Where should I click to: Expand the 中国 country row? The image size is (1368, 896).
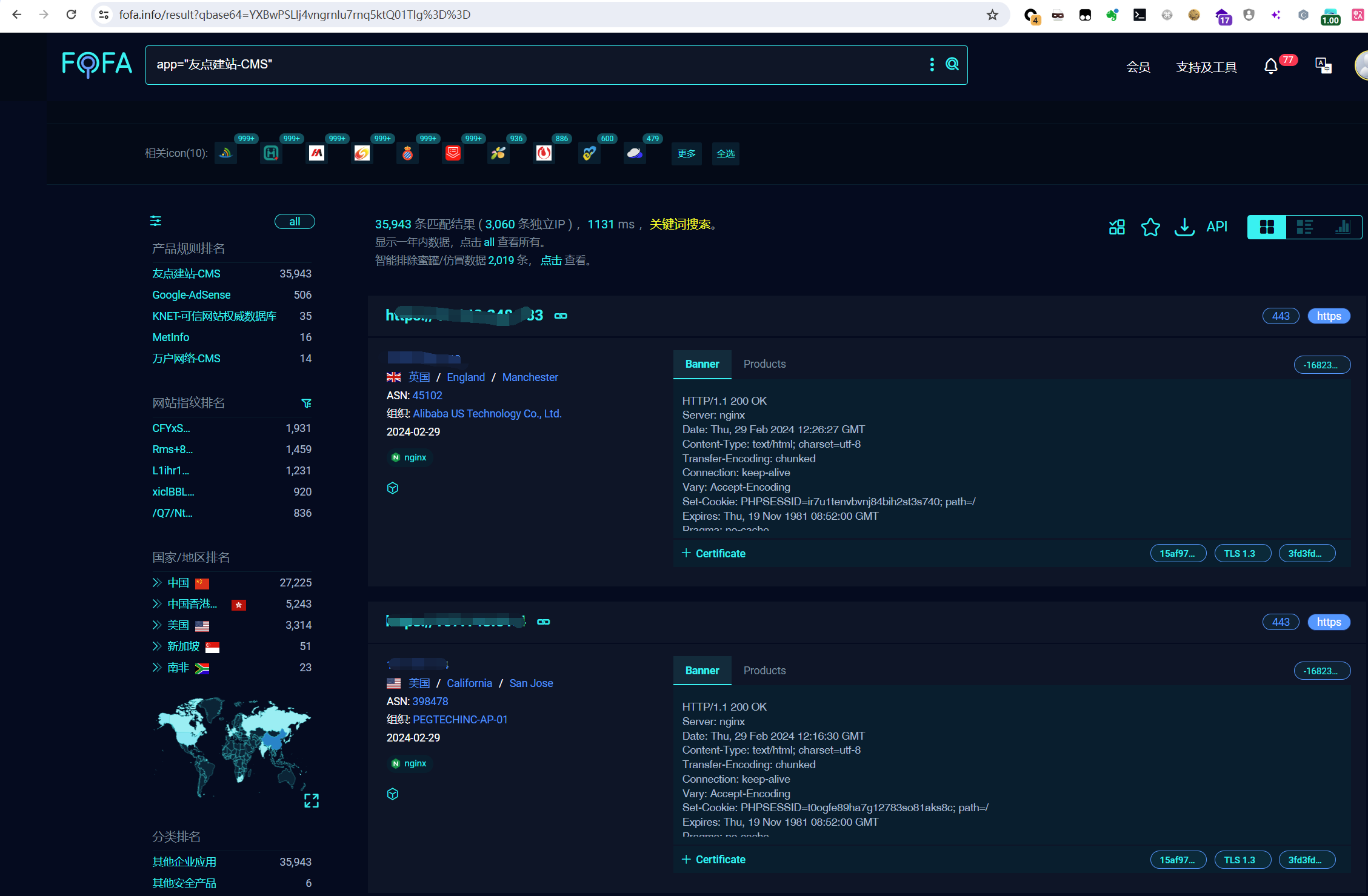[x=157, y=583]
